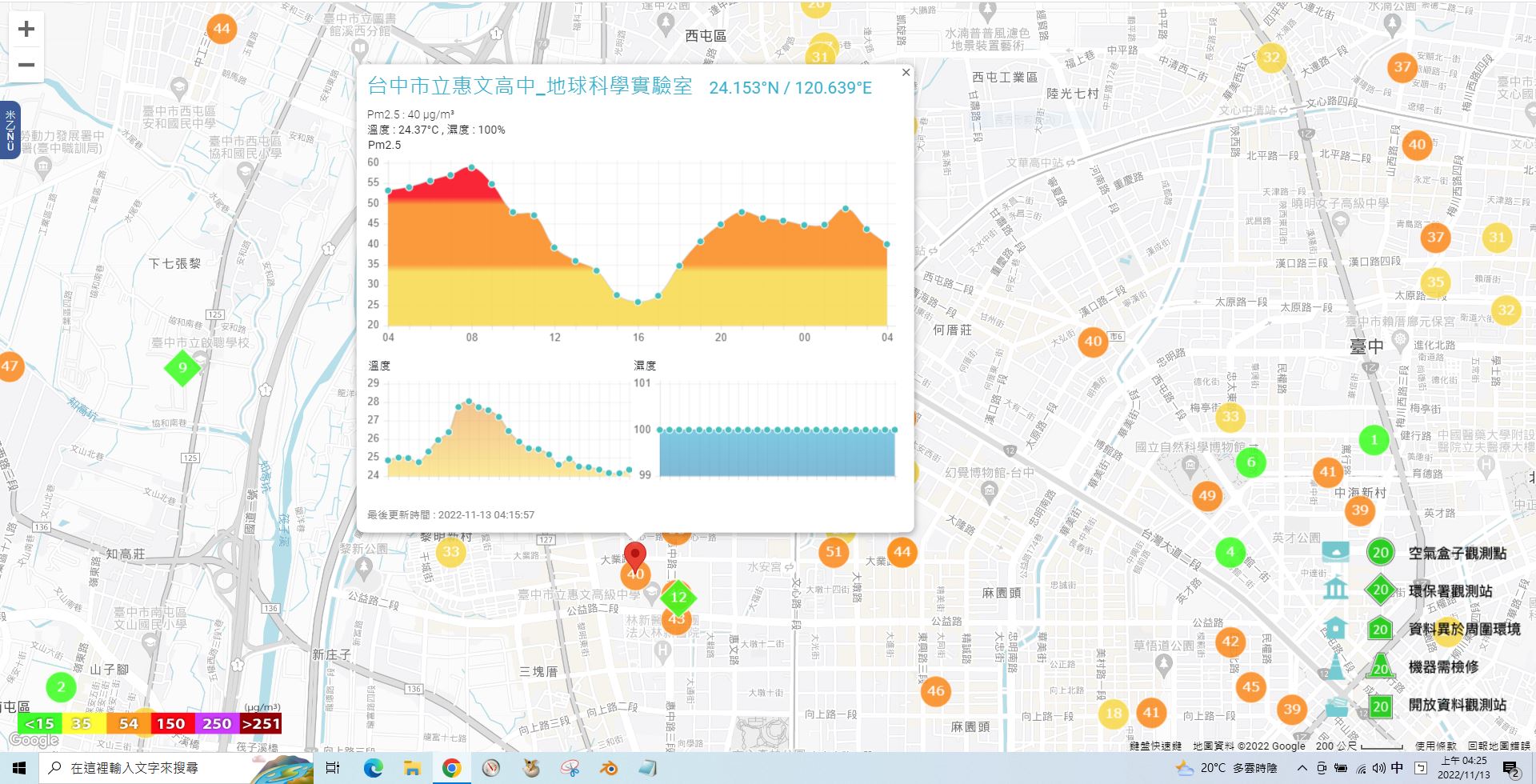Click the 開放資料觀測站 legend label
1536x784 pixels.
[1458, 705]
